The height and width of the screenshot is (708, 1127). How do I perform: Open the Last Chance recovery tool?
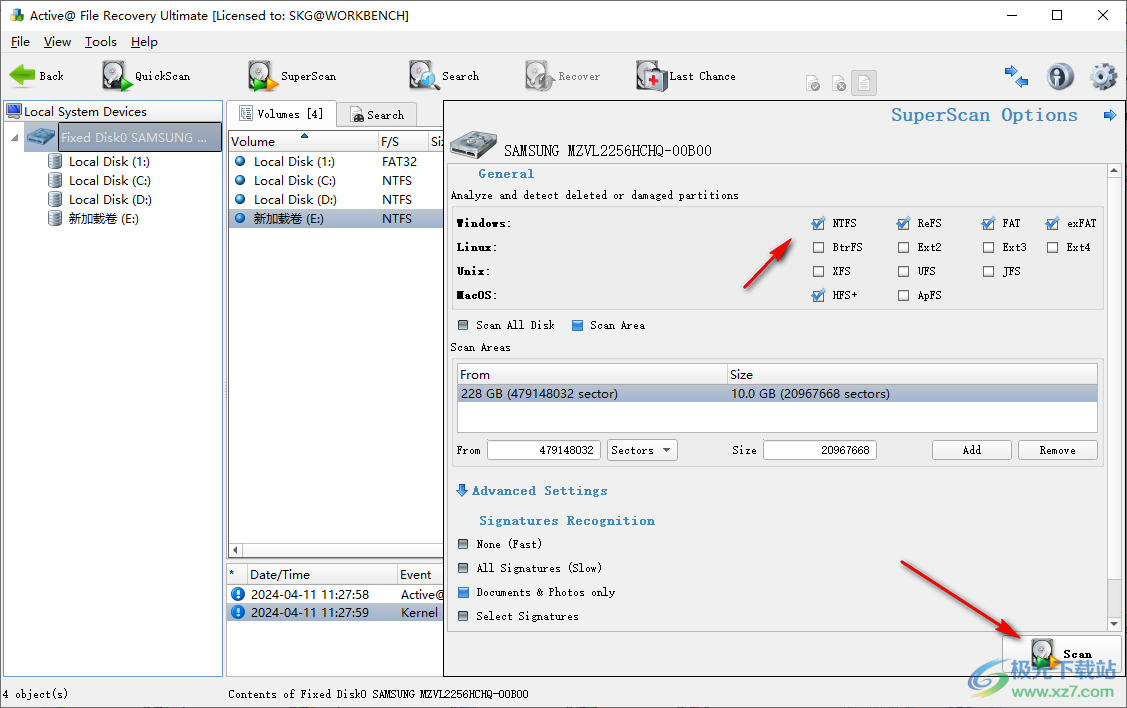click(686, 75)
